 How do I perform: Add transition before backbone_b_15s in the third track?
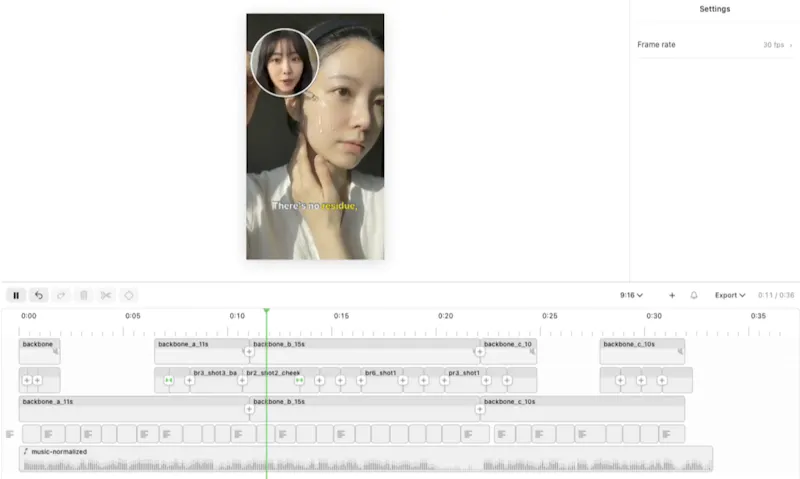[x=249, y=409]
